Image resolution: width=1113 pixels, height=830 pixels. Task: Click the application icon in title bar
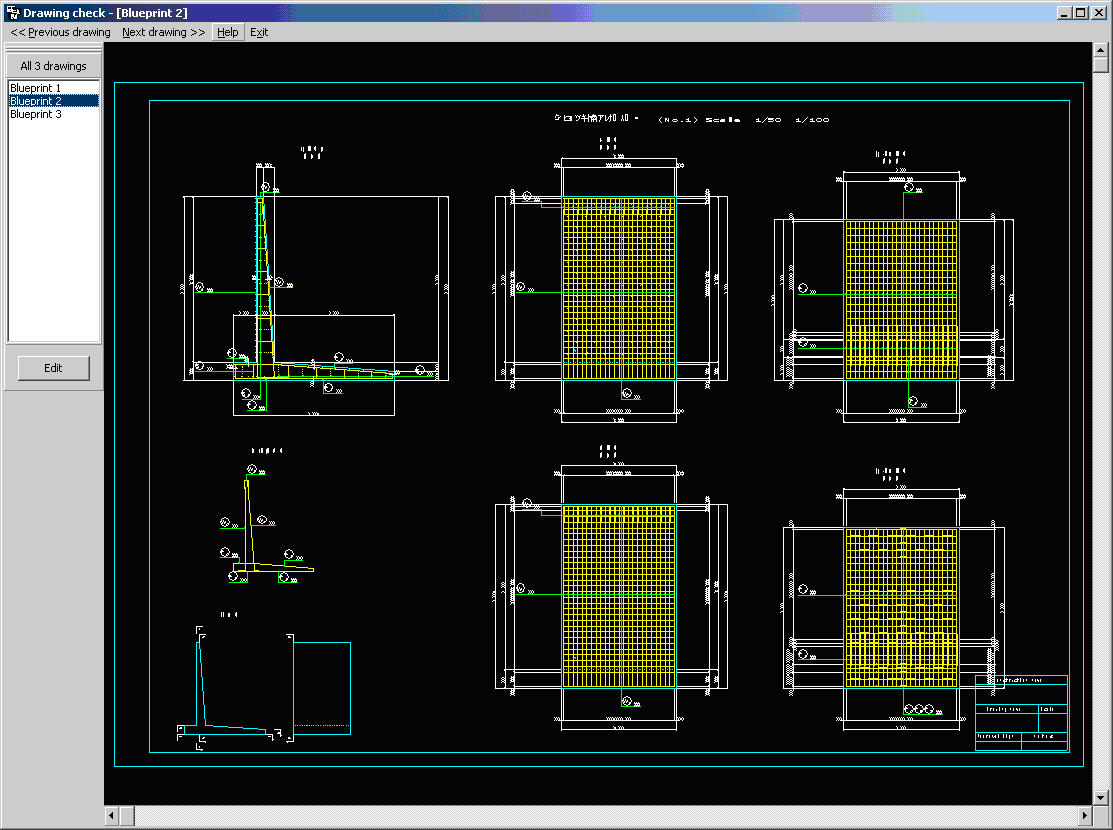tap(11, 13)
